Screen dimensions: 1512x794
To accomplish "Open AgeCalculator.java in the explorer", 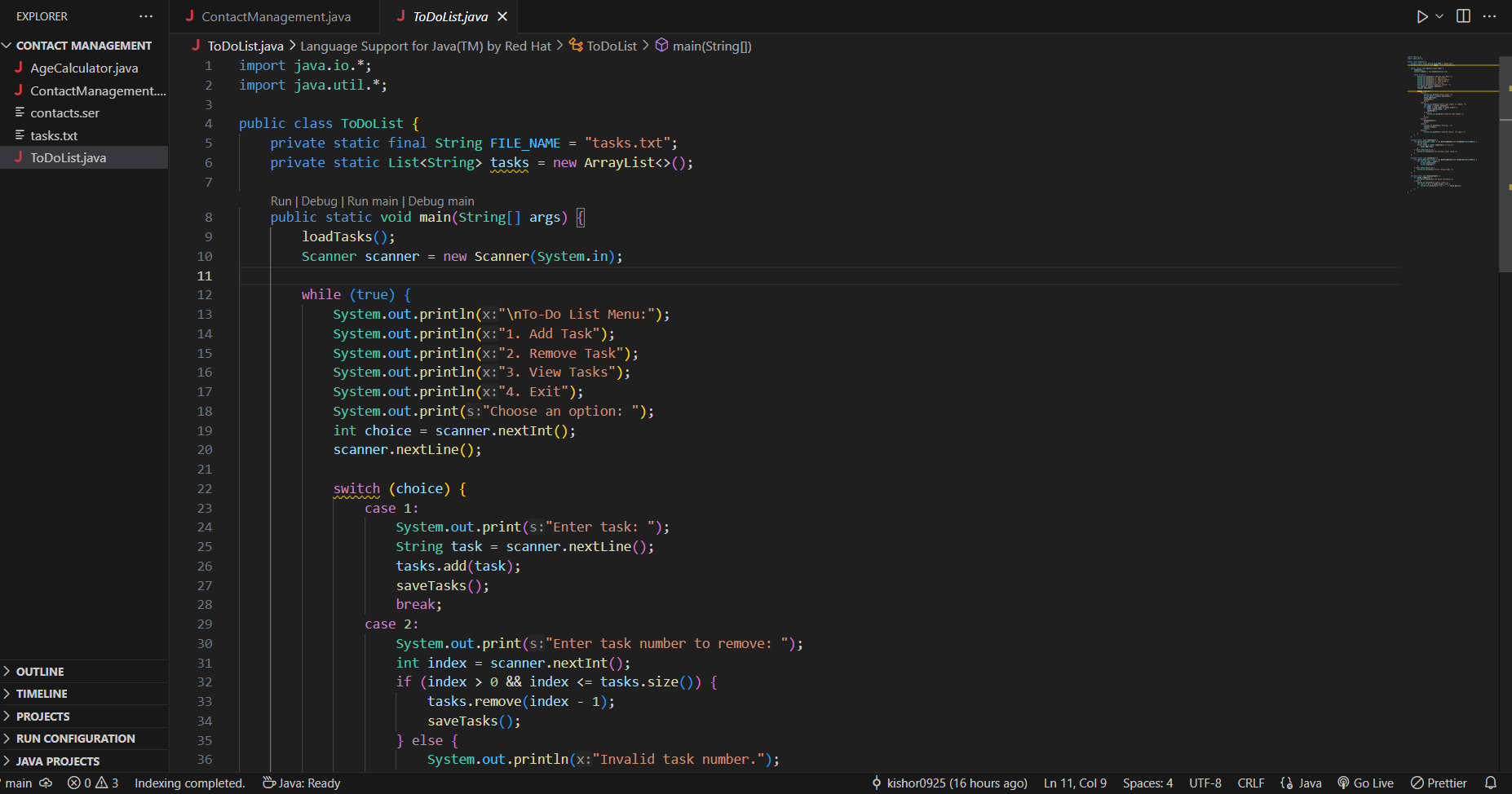I will (84, 68).
